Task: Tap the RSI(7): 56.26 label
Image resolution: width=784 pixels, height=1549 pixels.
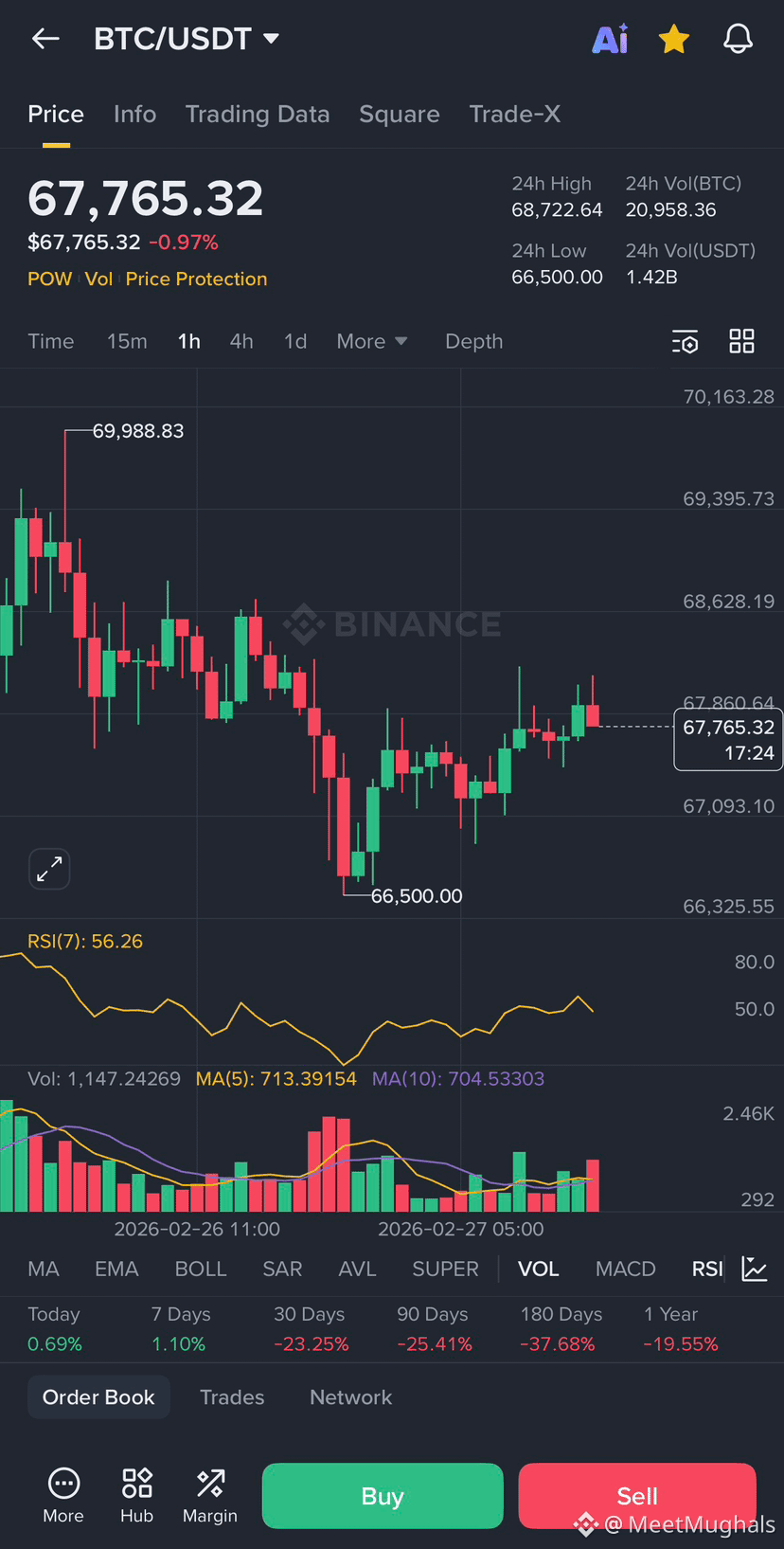Action: pos(85,941)
